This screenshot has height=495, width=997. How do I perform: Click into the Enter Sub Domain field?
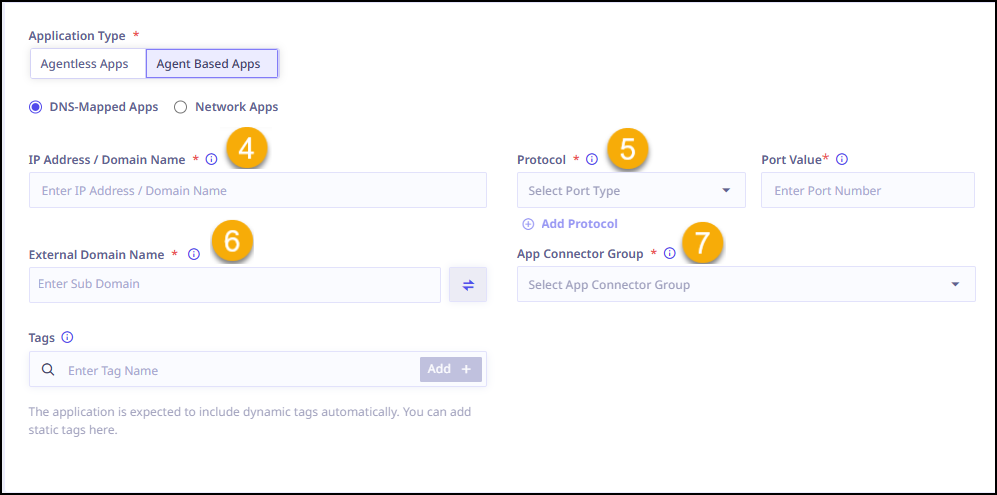235,285
